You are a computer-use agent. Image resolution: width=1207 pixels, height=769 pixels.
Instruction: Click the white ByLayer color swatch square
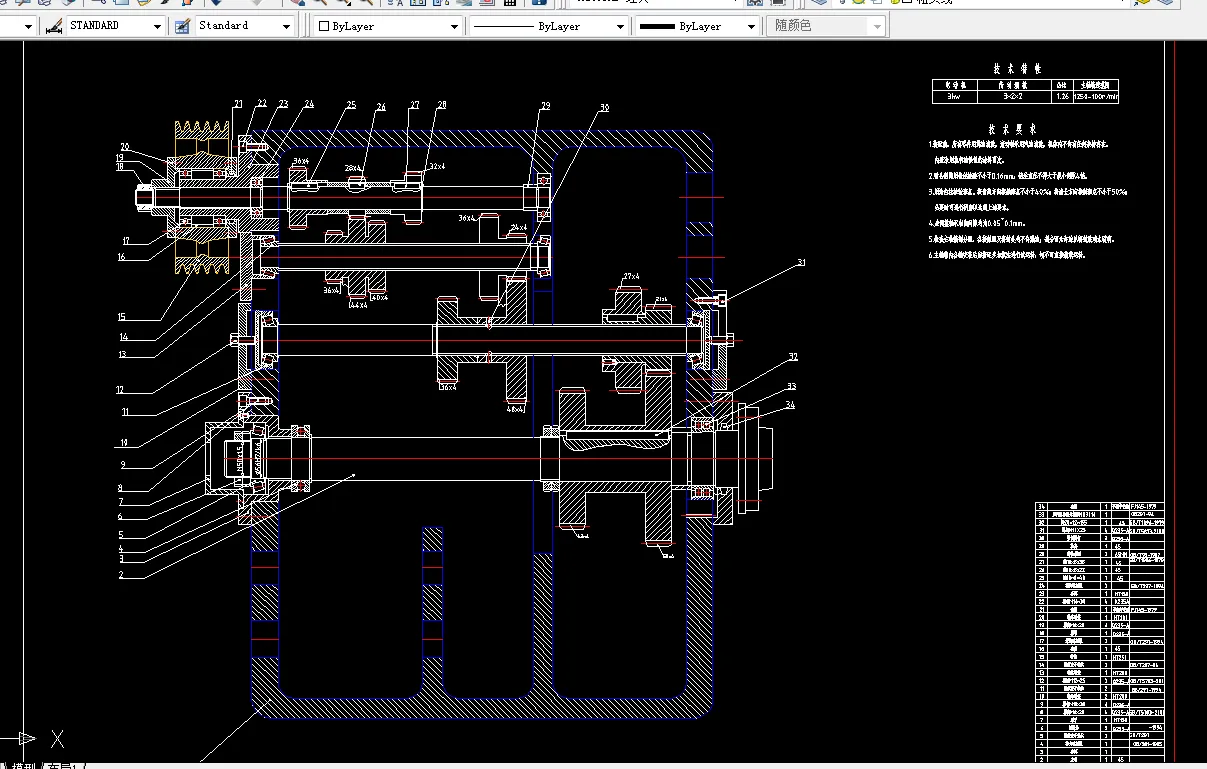pos(323,27)
